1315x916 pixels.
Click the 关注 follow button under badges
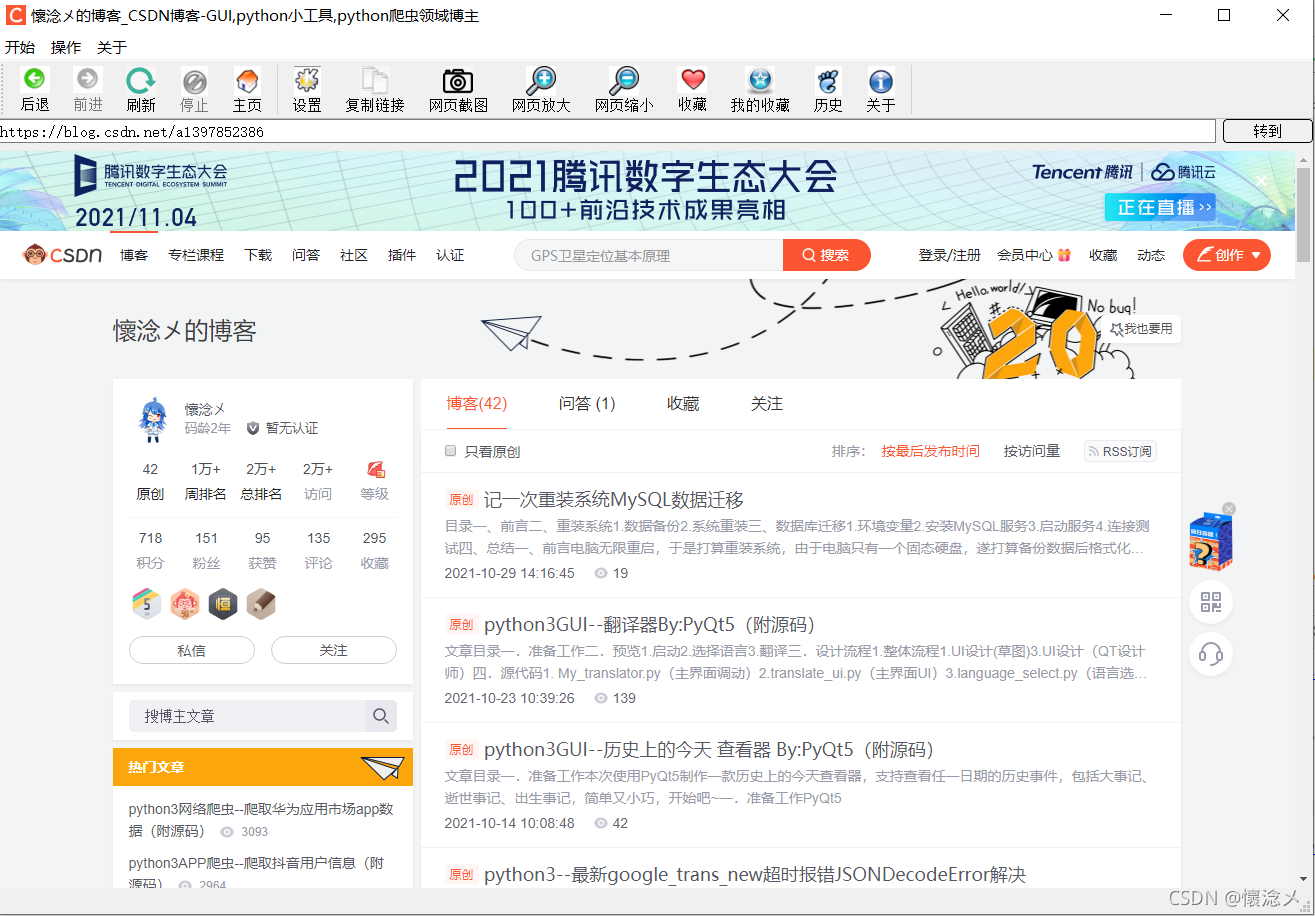334,650
